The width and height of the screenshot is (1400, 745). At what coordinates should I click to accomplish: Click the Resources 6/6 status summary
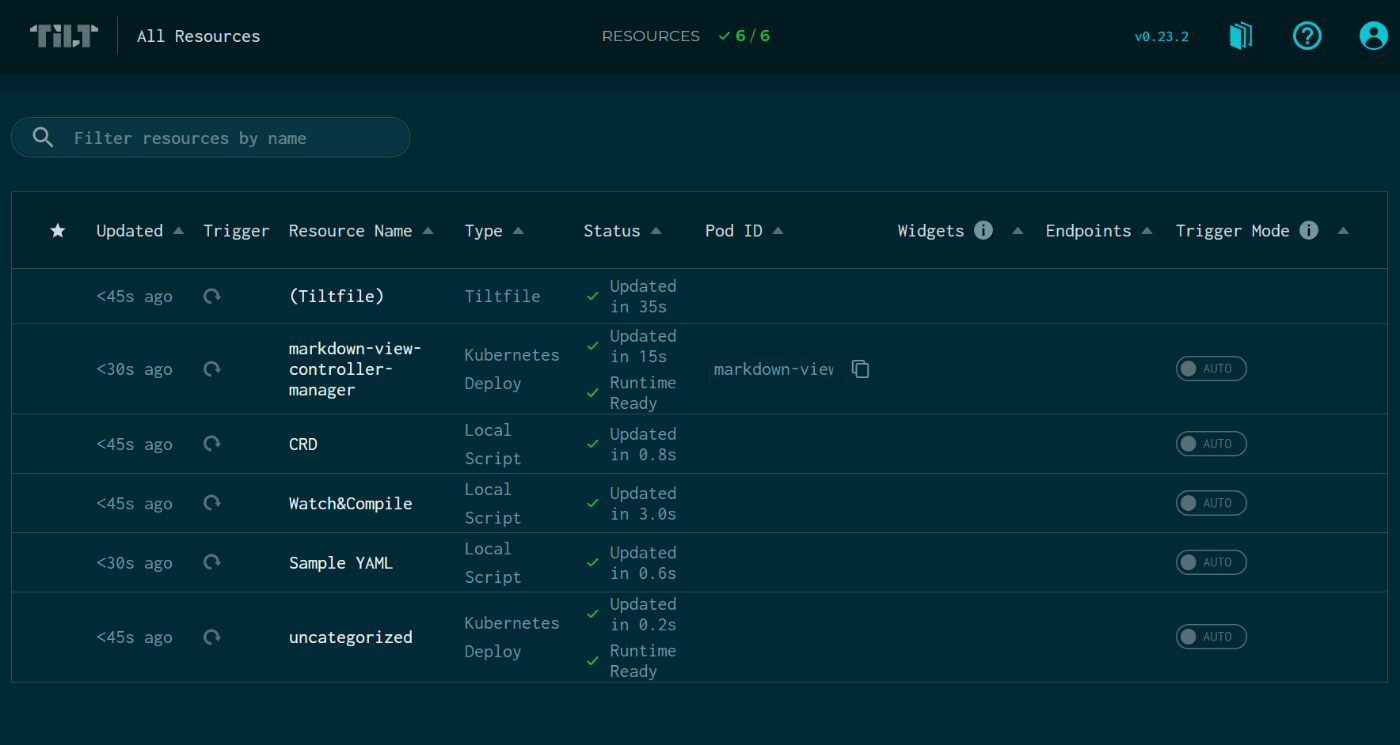point(686,36)
